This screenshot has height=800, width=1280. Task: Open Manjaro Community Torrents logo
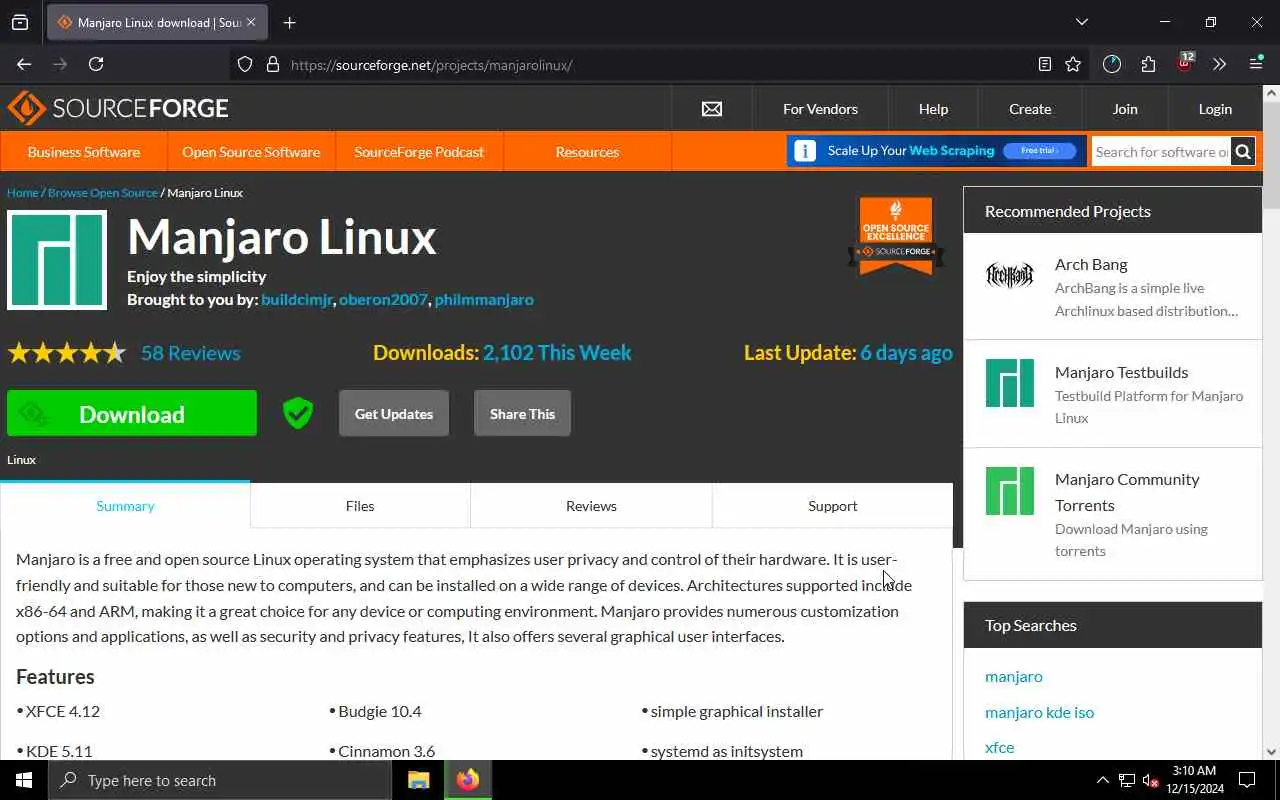(x=1010, y=491)
